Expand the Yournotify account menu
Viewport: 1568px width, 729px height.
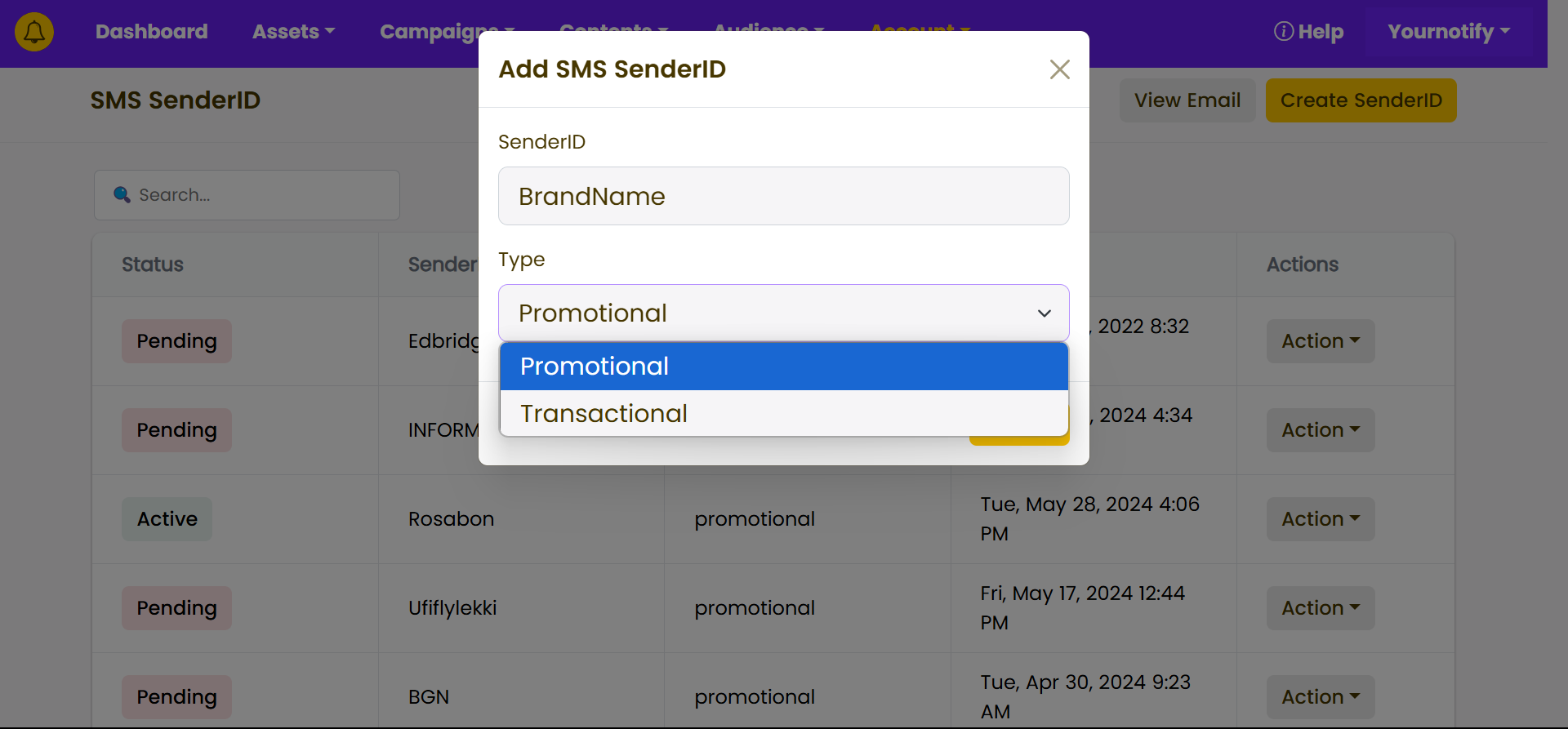pyautogui.click(x=1449, y=32)
